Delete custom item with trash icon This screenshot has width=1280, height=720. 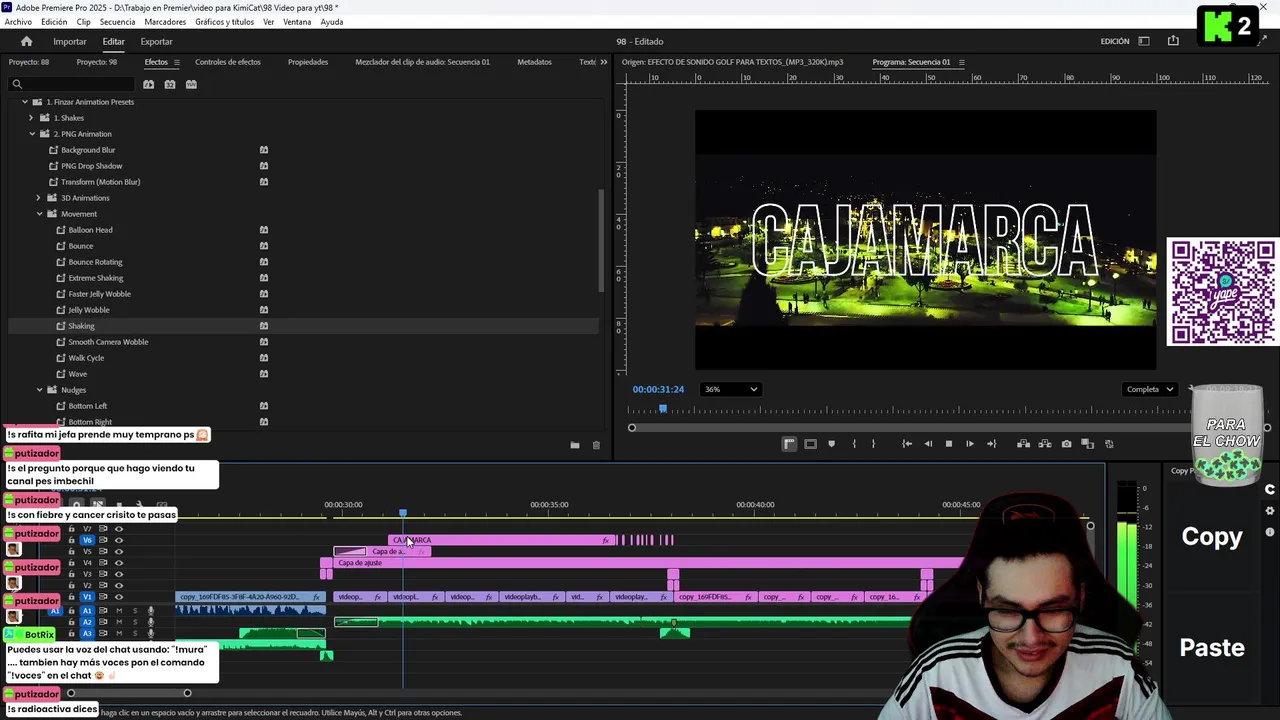596,445
